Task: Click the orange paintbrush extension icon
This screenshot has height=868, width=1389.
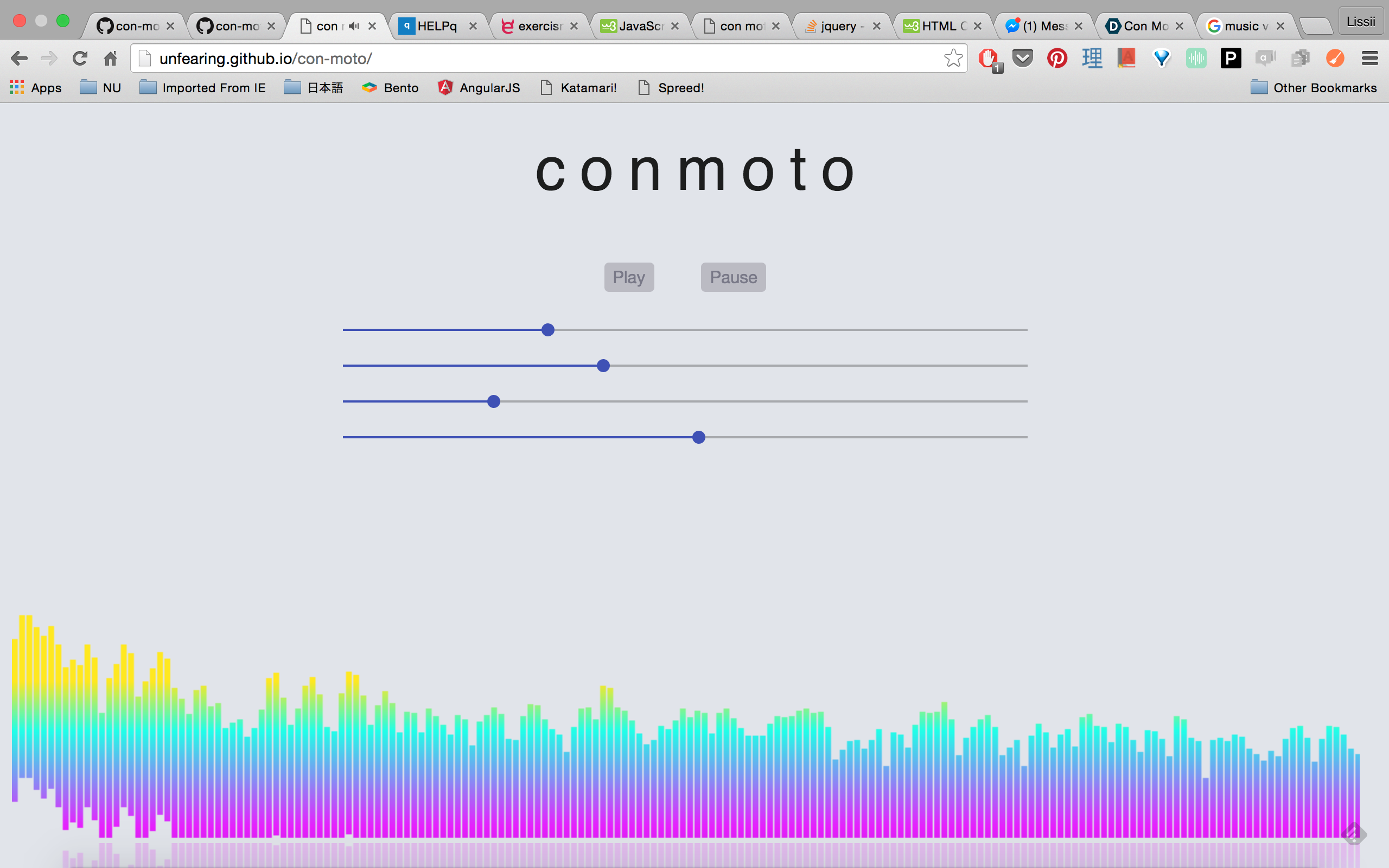Action: [1335, 58]
